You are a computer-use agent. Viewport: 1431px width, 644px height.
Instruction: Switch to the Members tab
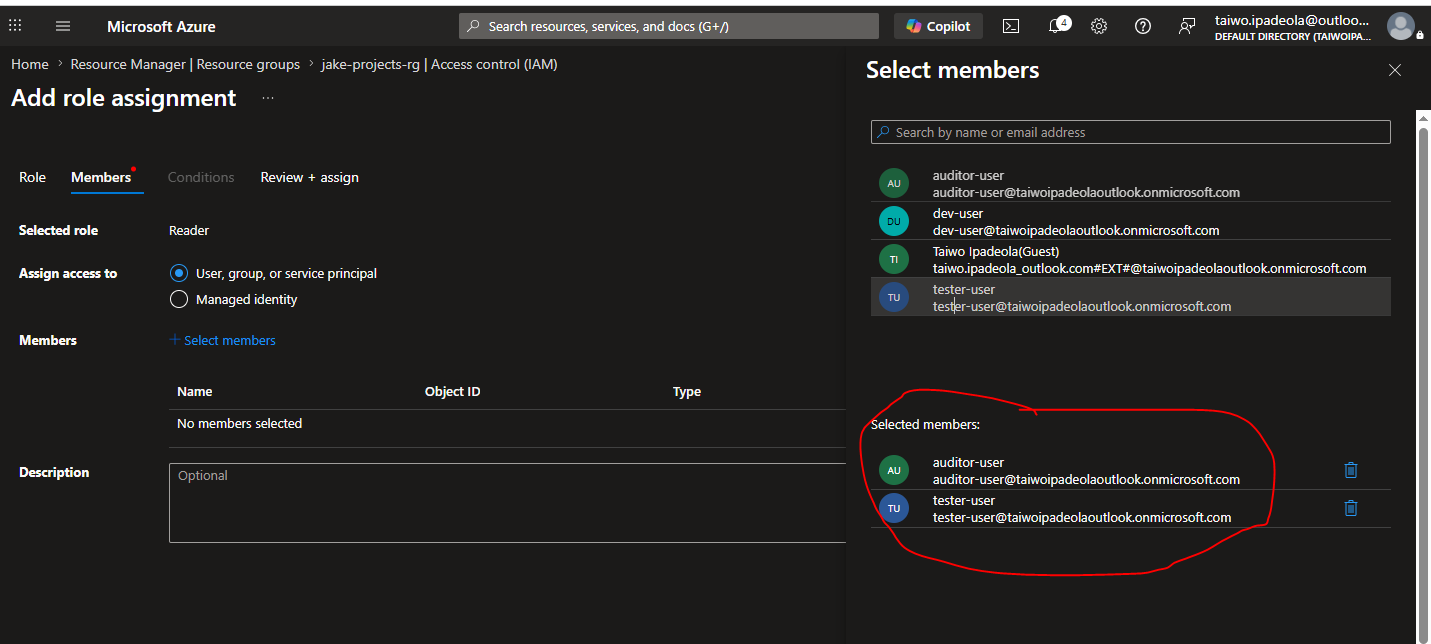101,177
